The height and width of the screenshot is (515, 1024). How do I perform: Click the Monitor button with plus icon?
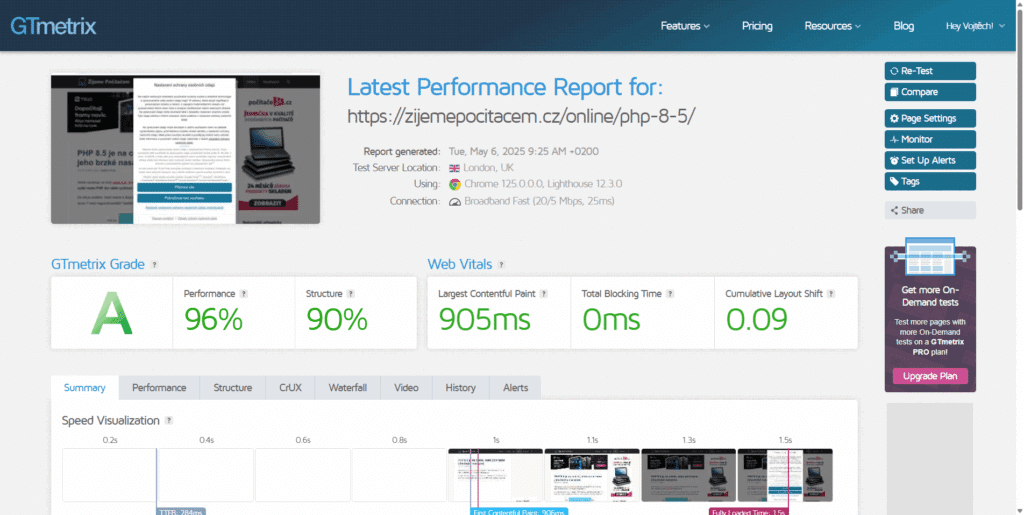[x=929, y=139]
